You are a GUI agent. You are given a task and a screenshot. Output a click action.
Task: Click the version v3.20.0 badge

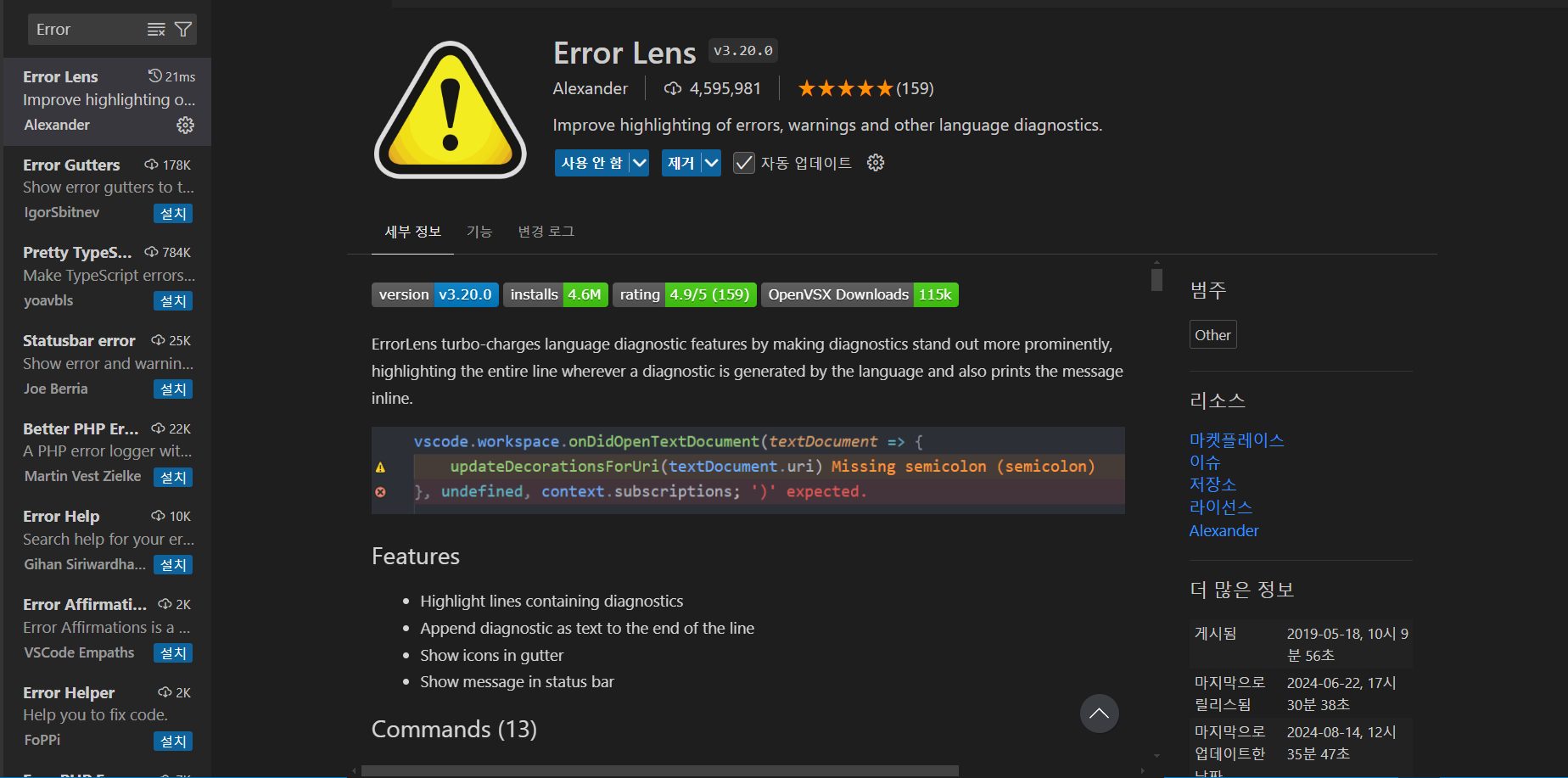435,294
